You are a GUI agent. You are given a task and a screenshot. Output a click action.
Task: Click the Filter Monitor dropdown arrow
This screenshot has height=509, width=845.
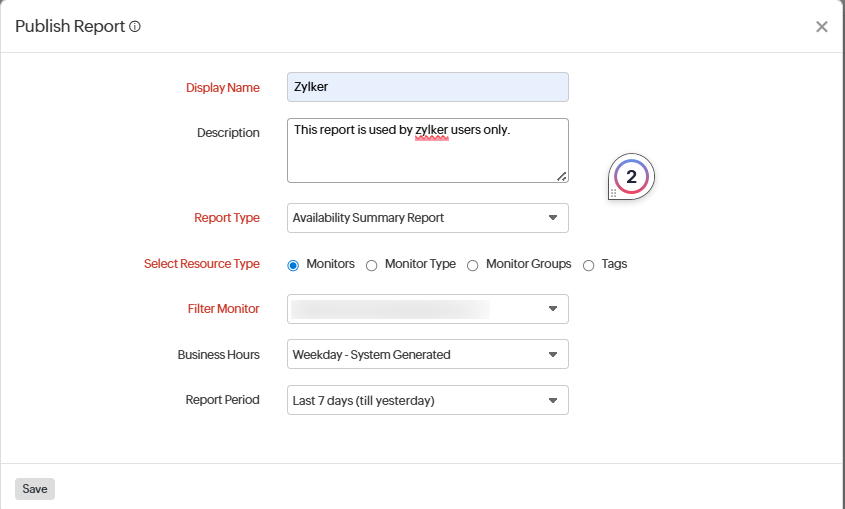(553, 309)
